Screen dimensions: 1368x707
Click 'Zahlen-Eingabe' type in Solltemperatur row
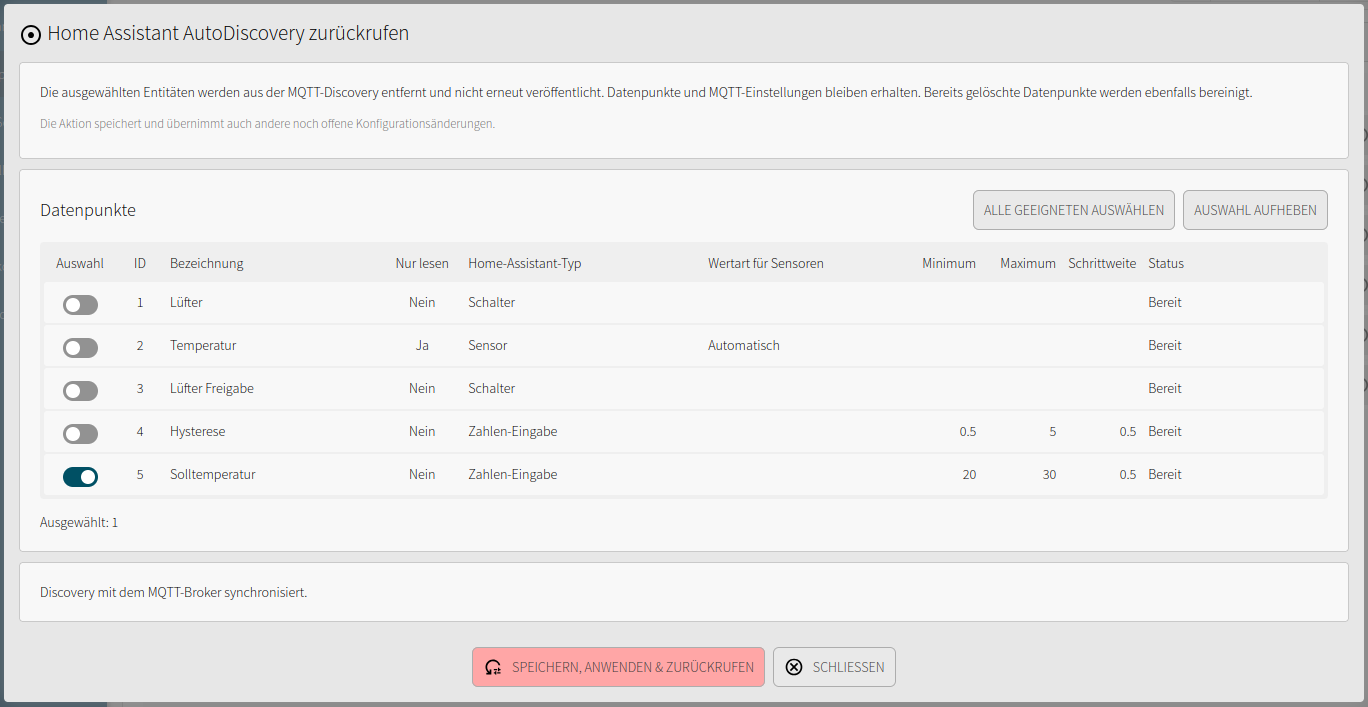point(513,474)
